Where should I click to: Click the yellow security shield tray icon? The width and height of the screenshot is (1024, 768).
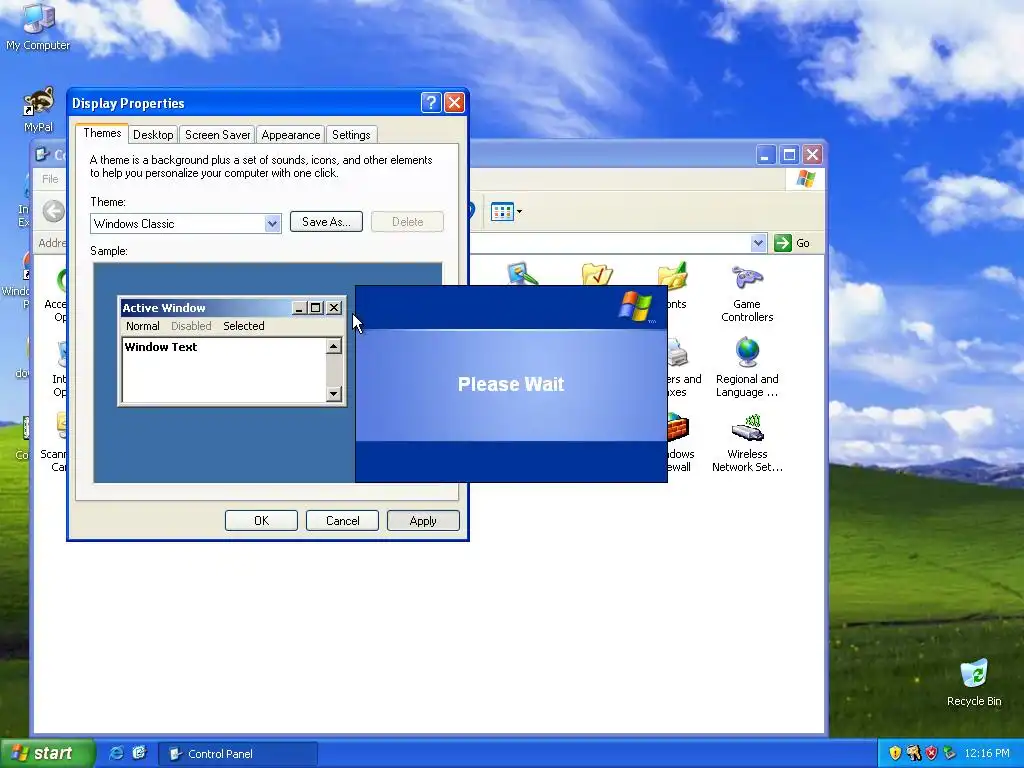coord(895,753)
